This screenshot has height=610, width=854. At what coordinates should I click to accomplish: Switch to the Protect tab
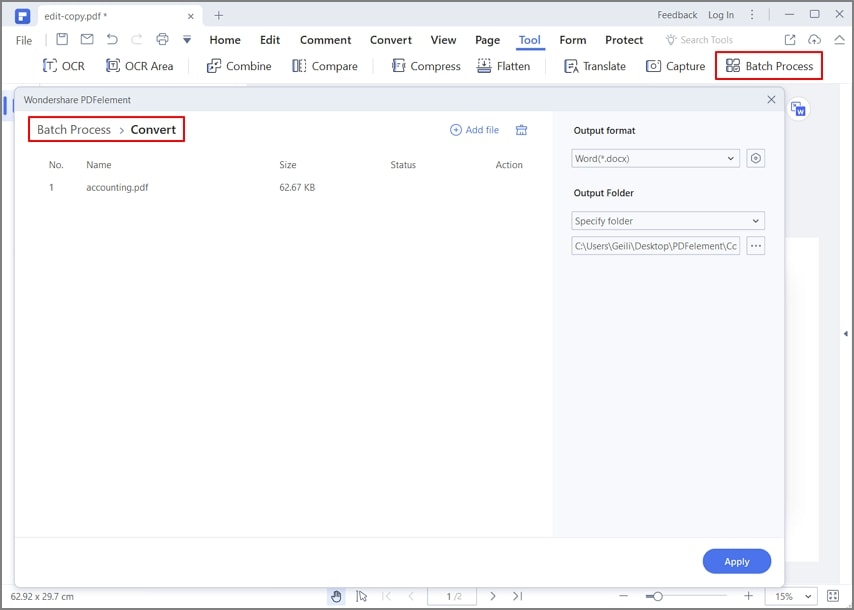pos(624,40)
